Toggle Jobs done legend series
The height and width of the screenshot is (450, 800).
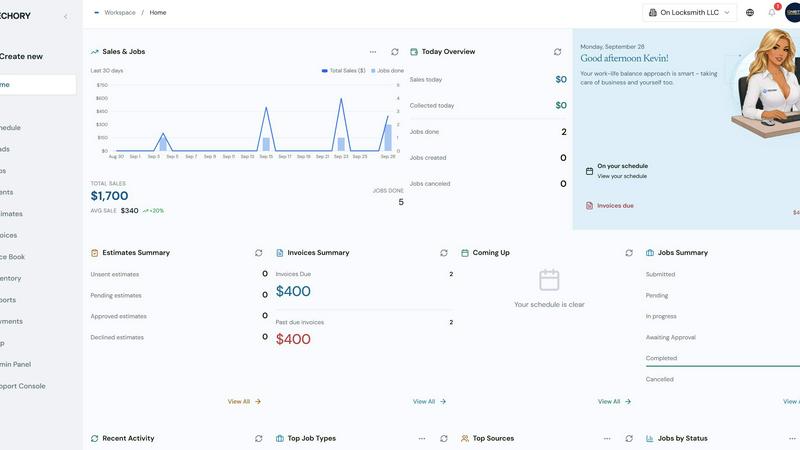coord(387,71)
